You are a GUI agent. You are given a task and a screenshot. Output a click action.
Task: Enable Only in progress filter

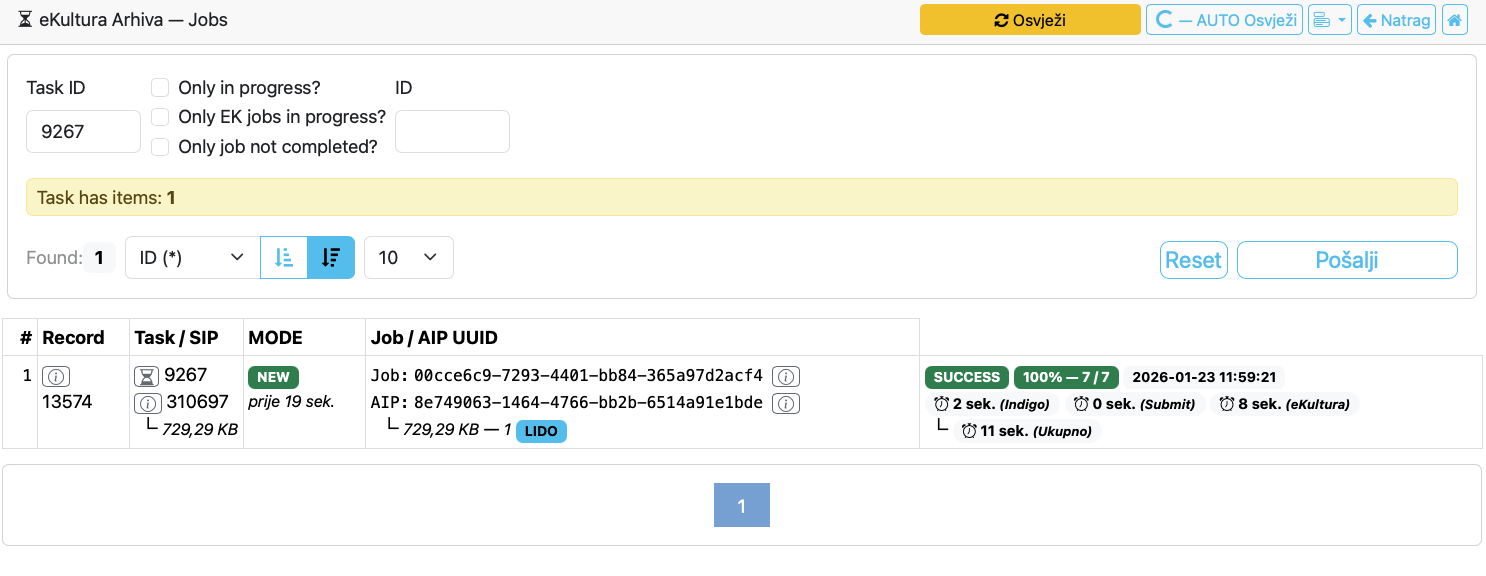[160, 87]
